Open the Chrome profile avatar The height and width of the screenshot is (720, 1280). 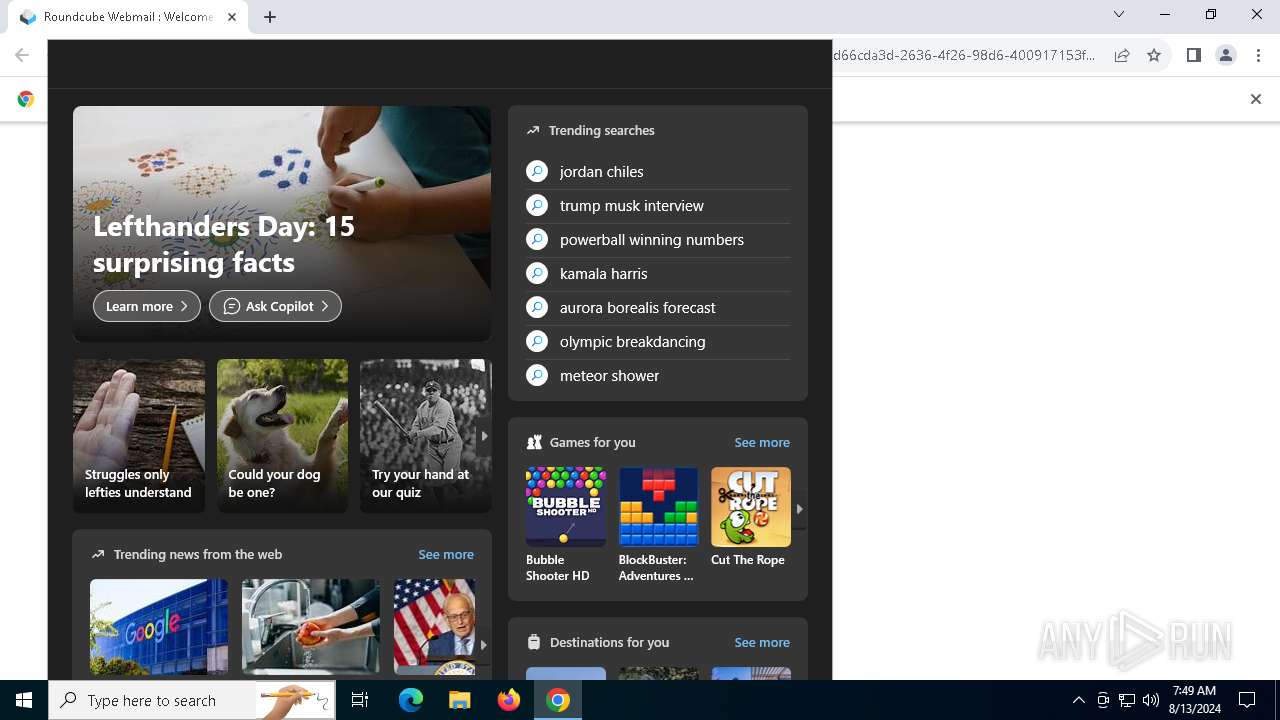coord(1226,56)
